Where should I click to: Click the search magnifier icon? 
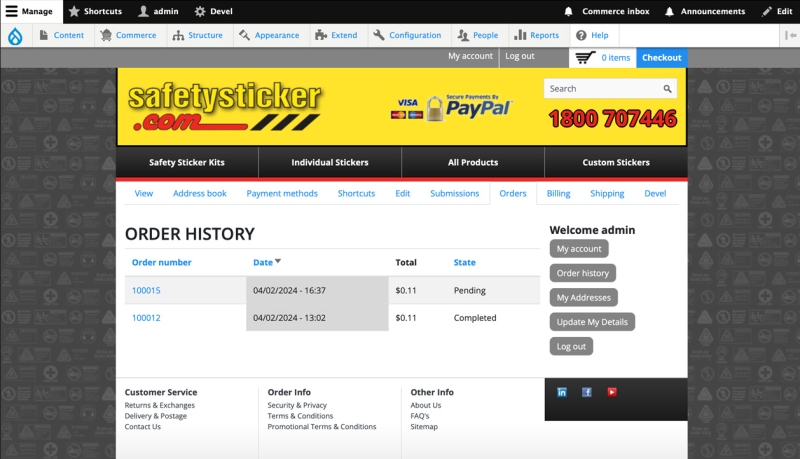click(667, 89)
